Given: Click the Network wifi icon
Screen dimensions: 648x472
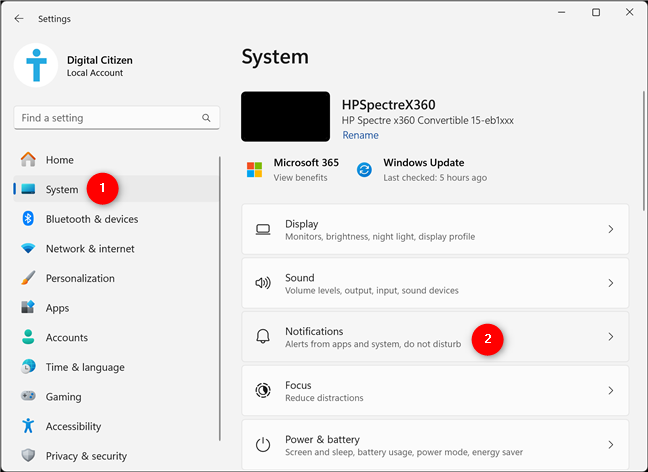Looking at the screenshot, I should pyautogui.click(x=28, y=248).
